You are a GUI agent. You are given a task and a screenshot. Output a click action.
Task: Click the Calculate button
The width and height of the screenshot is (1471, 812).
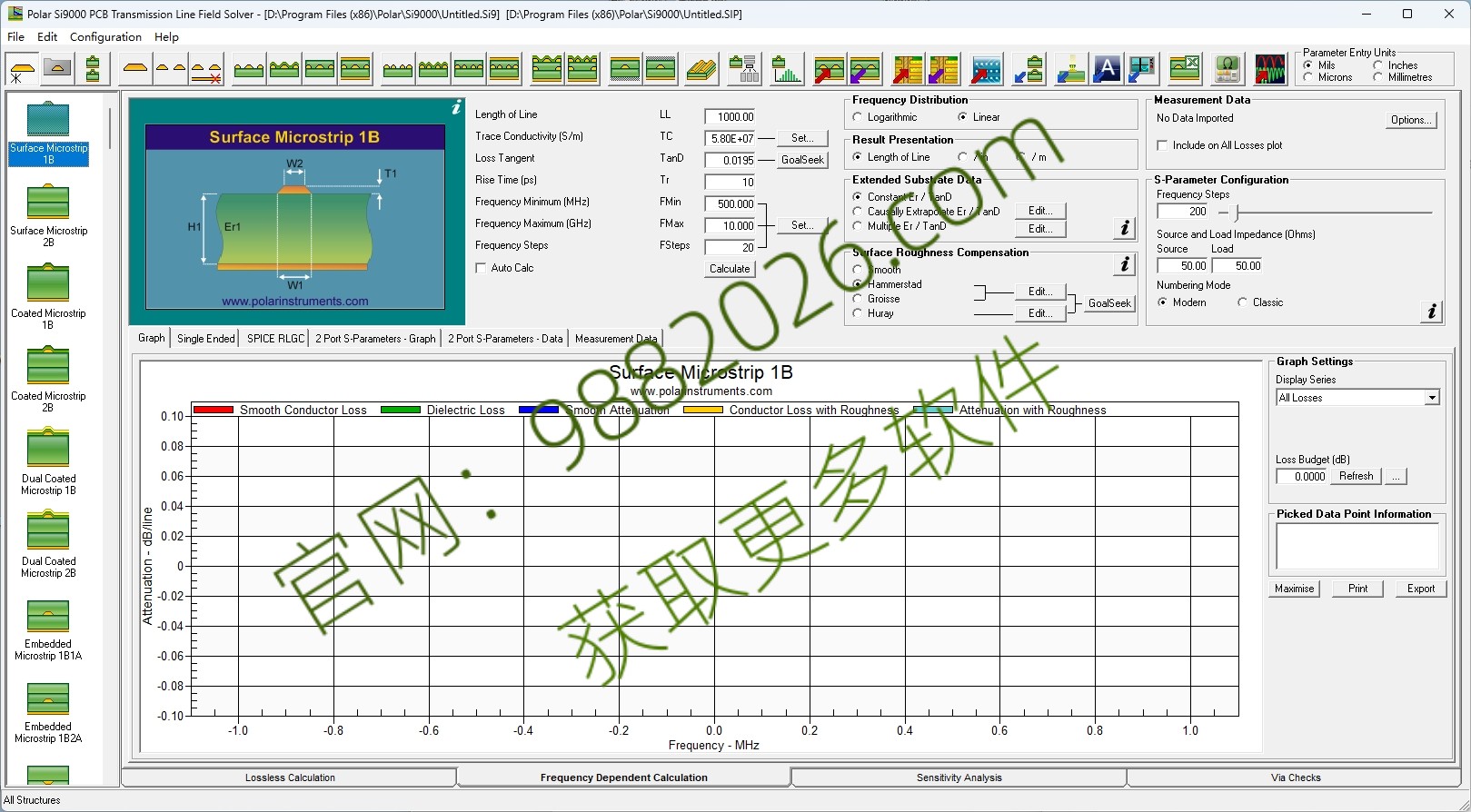coord(730,269)
